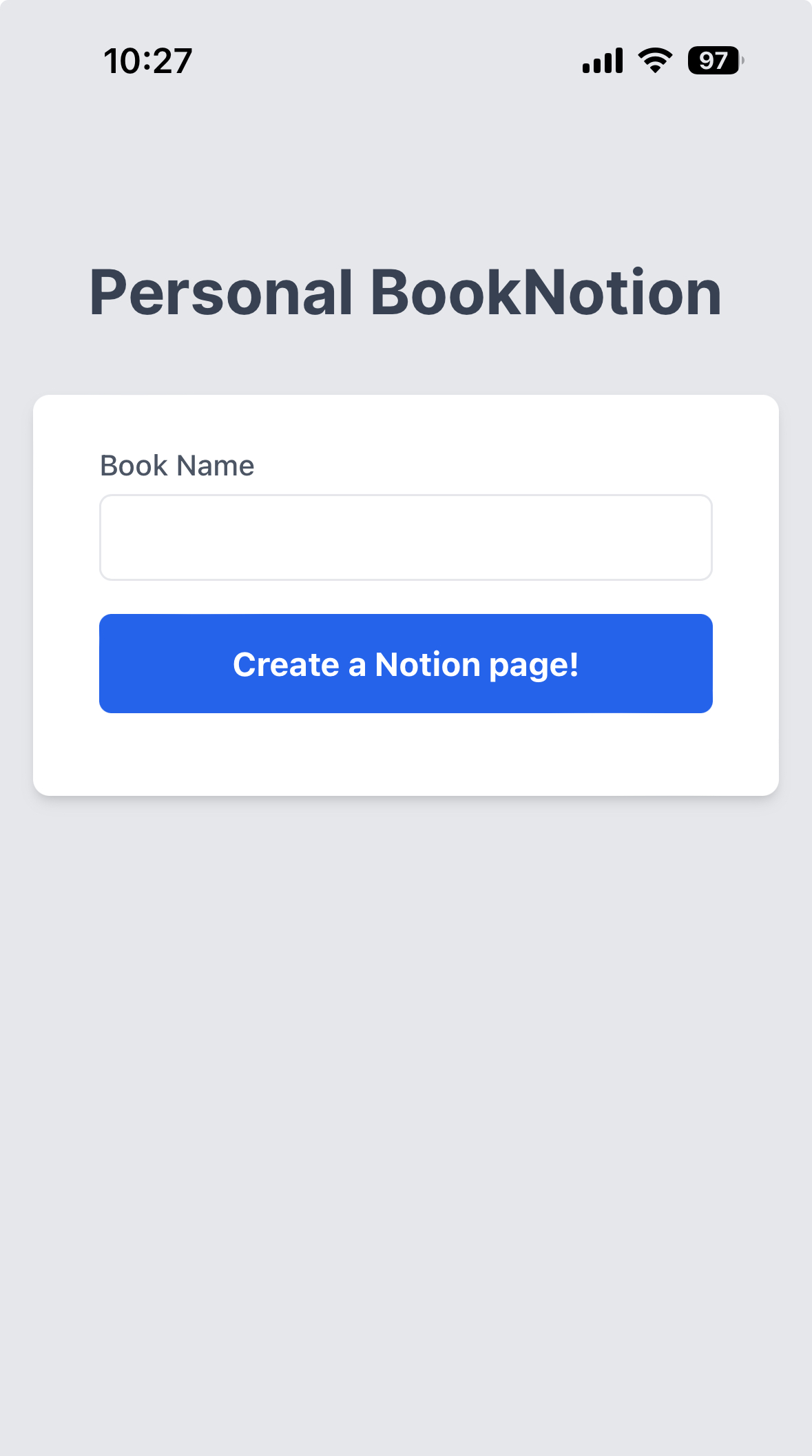Tap the wireless network indicator

coord(655,61)
